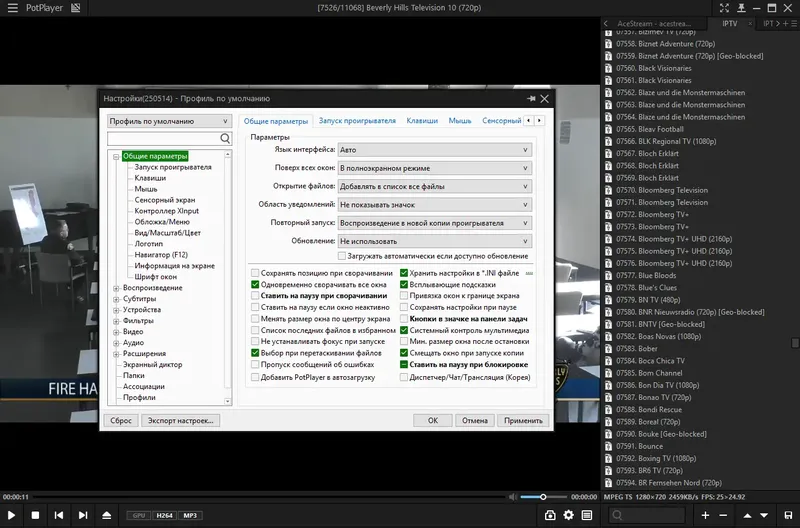Click the always-on-top pin icon in title bar
The width and height of the screenshot is (800, 528).
coord(741,8)
